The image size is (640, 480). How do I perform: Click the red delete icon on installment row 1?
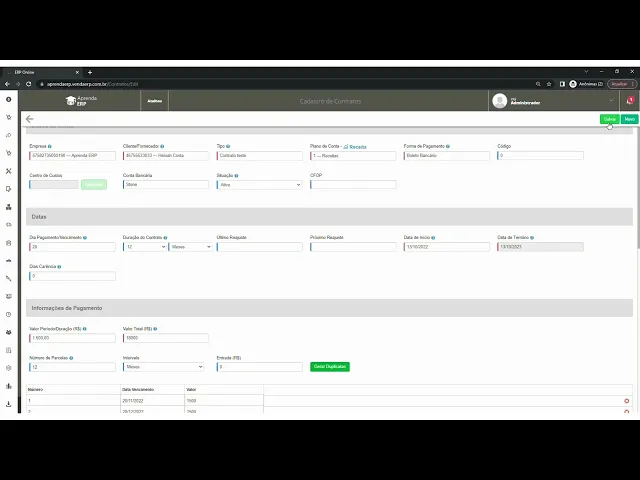[627, 401]
